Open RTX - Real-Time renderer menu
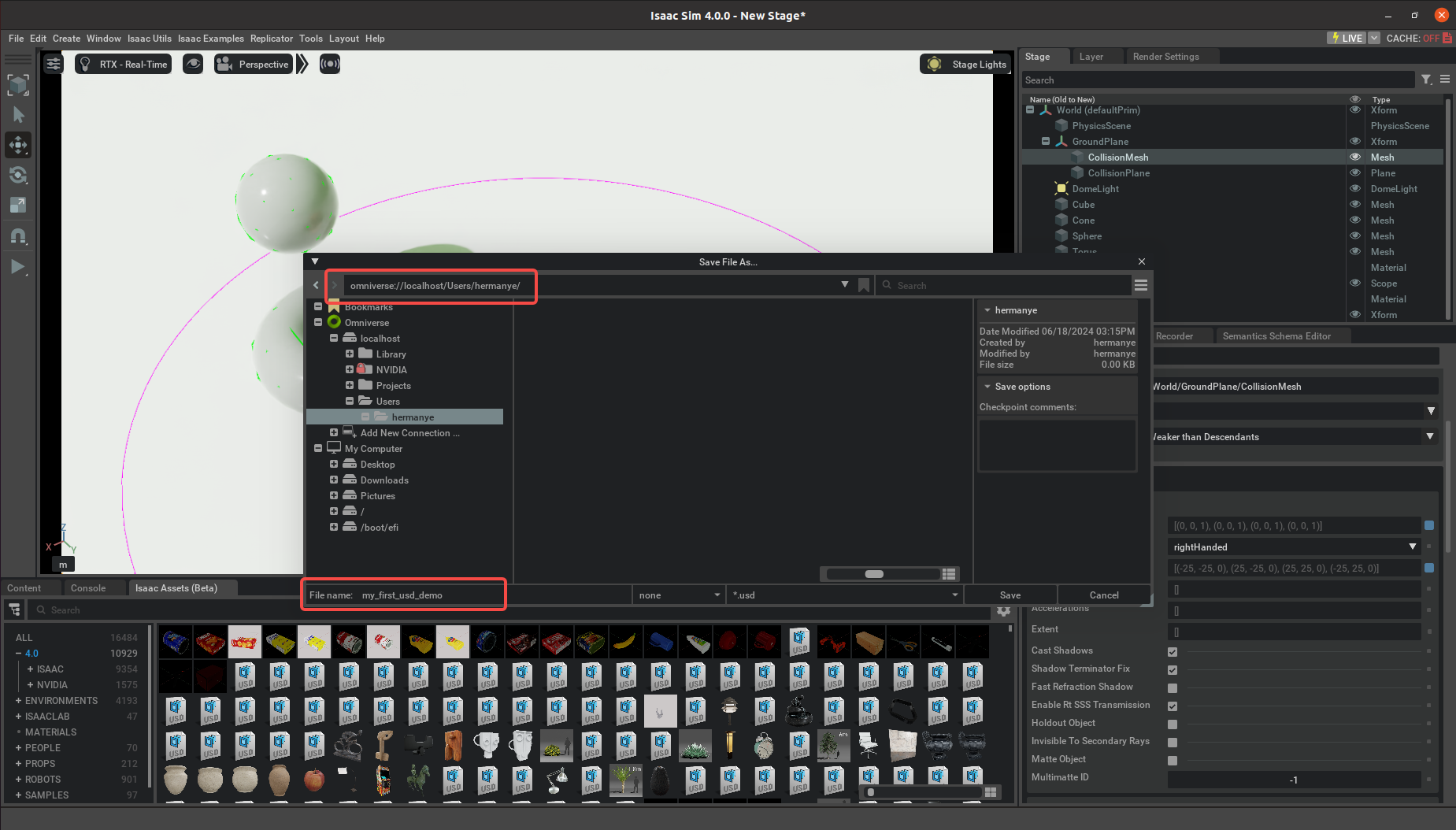This screenshot has height=830, width=1456. 124,65
